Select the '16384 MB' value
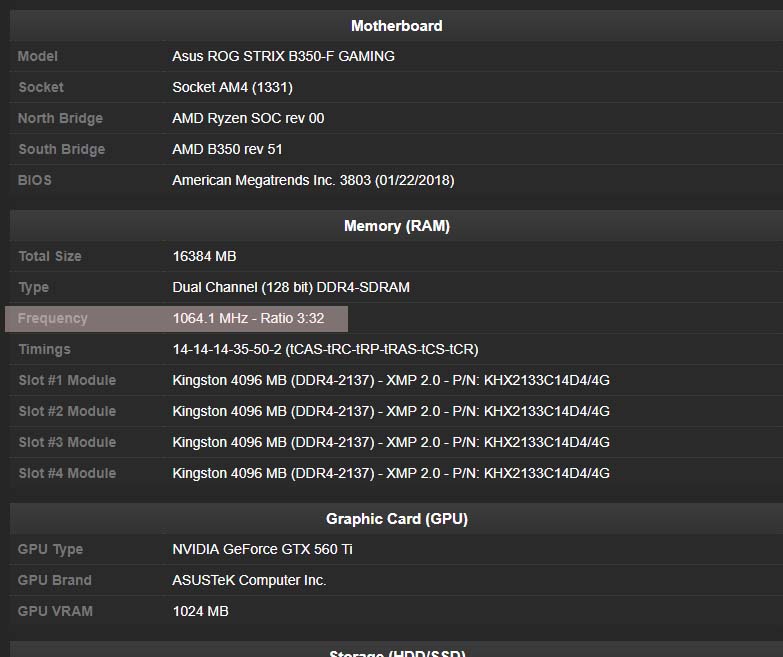Screen dimensions: 783x657 click(204, 256)
